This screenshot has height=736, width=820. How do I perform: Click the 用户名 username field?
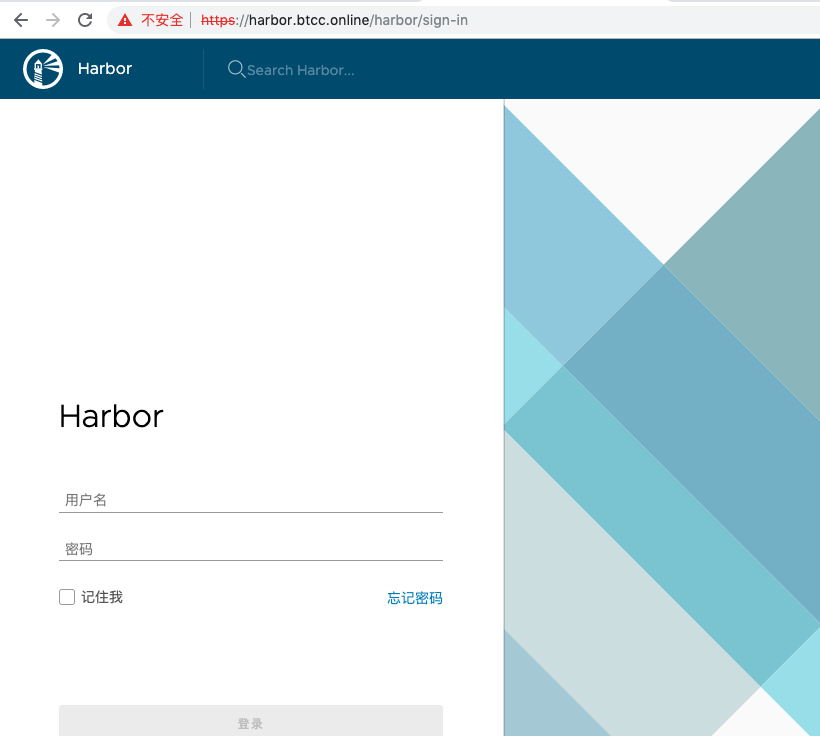pyautogui.click(x=250, y=500)
